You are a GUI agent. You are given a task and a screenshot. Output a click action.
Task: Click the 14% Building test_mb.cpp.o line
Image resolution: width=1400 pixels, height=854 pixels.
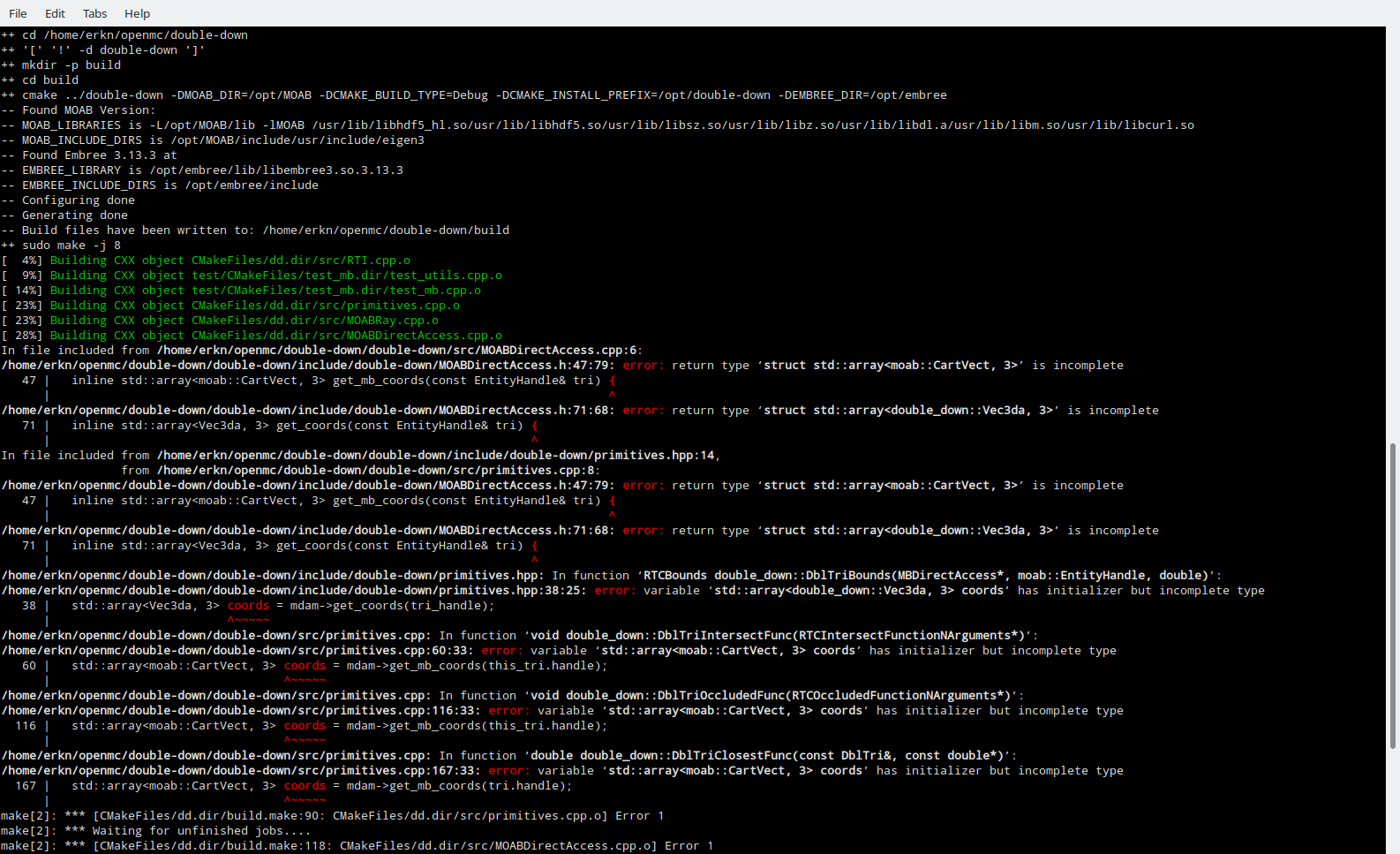[x=241, y=291]
